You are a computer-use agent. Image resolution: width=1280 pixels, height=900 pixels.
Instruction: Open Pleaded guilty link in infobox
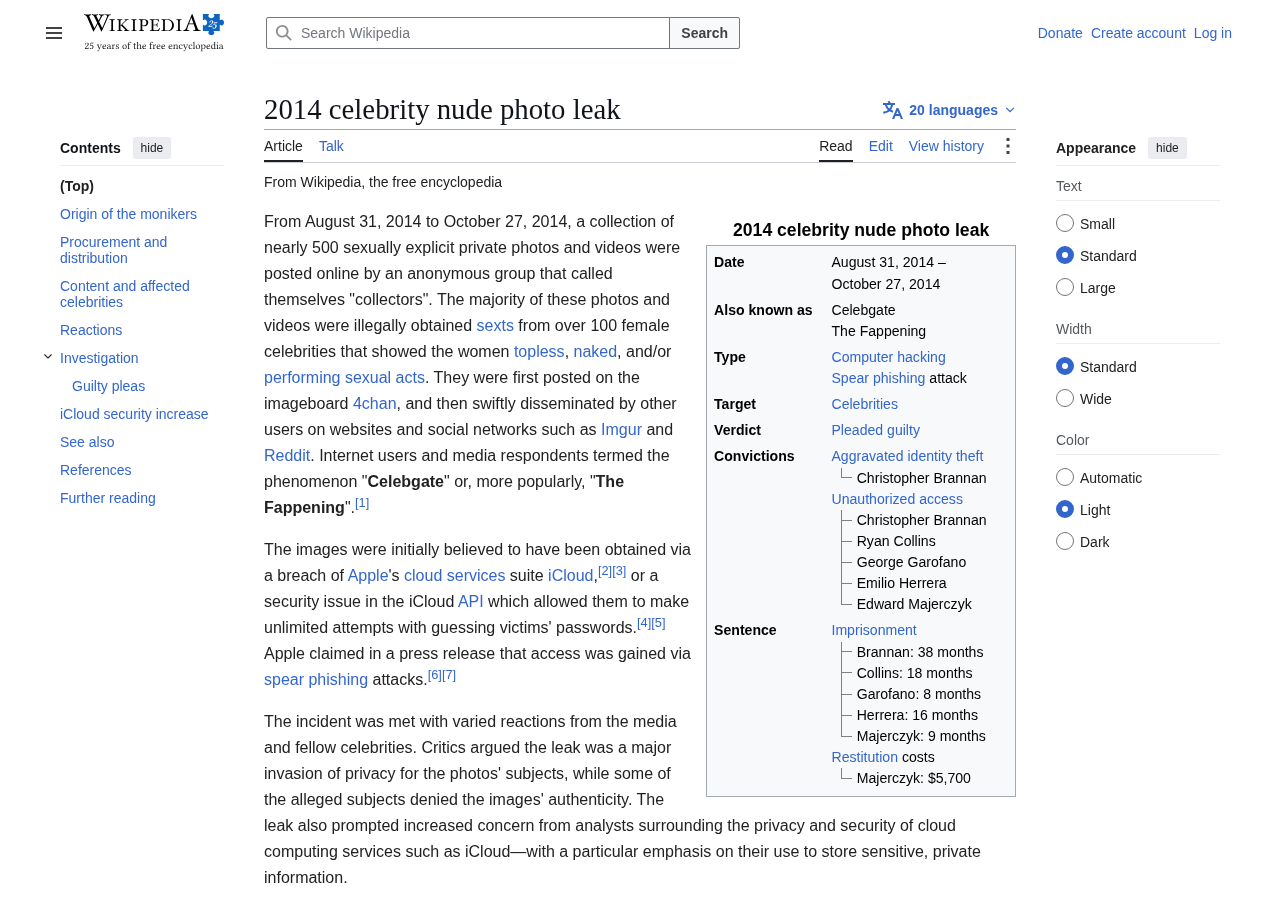[875, 430]
